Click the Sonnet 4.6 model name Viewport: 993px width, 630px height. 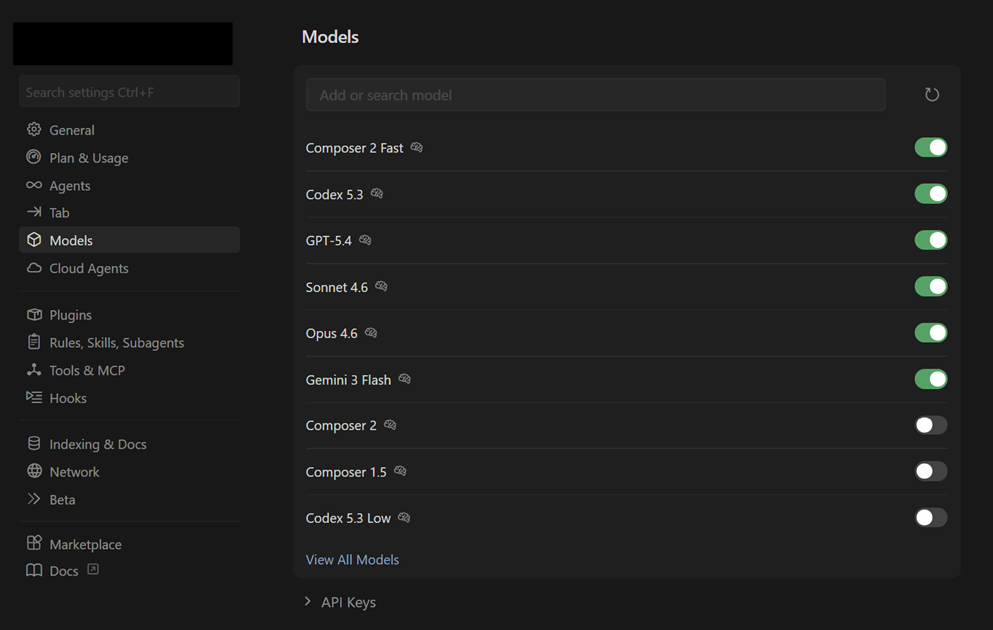click(x=336, y=287)
